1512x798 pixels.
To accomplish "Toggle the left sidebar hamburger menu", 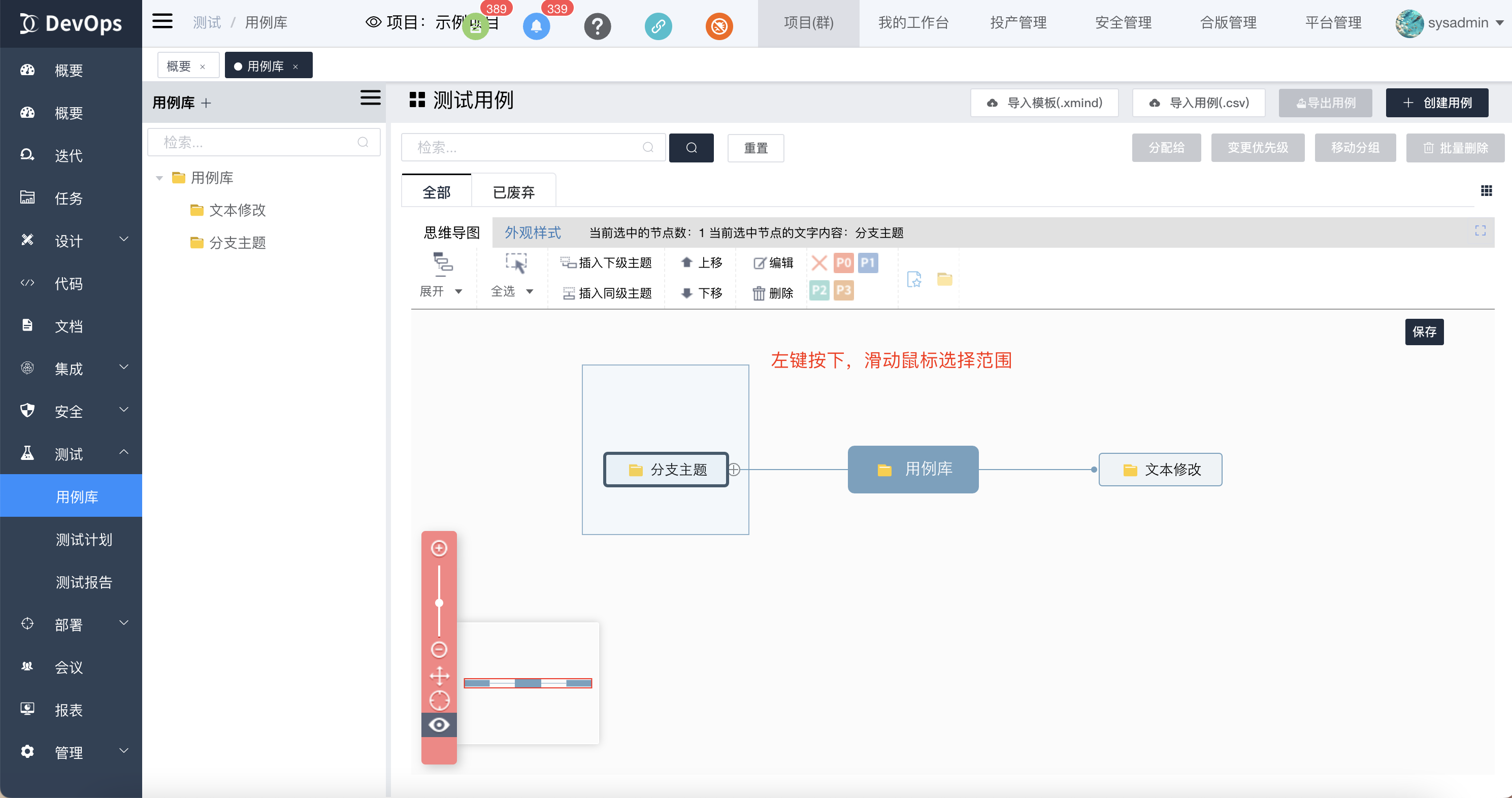I will 162,22.
